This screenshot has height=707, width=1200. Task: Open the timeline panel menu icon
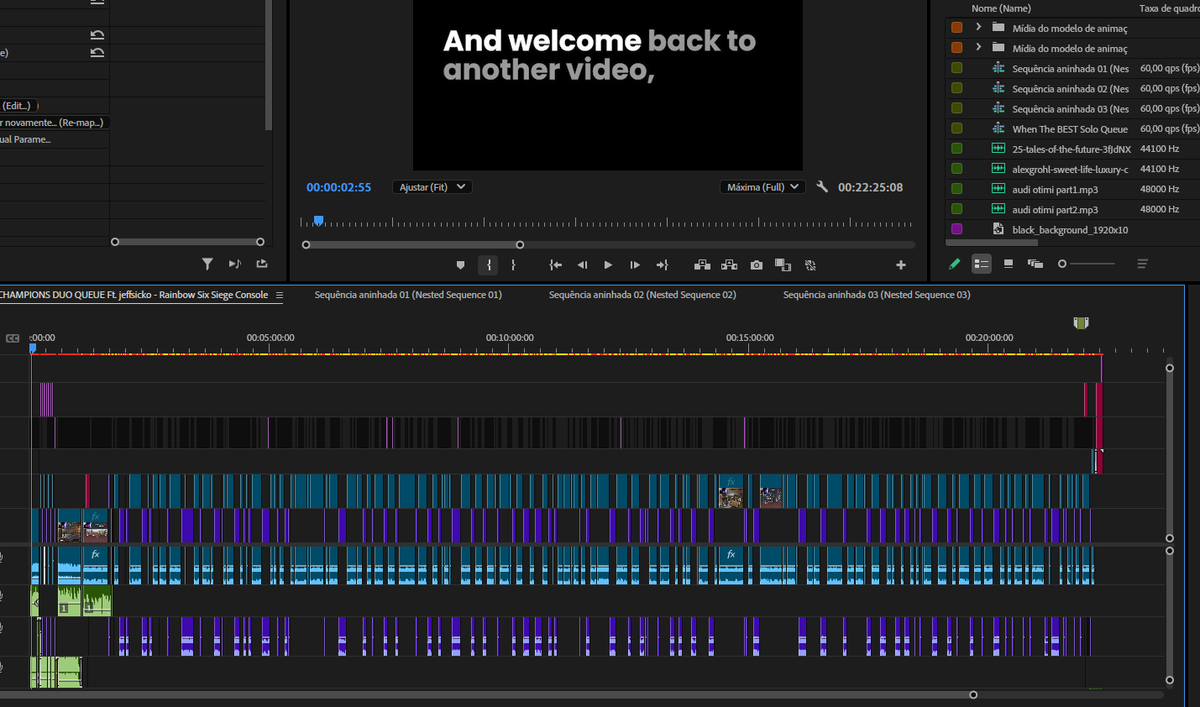coord(280,295)
